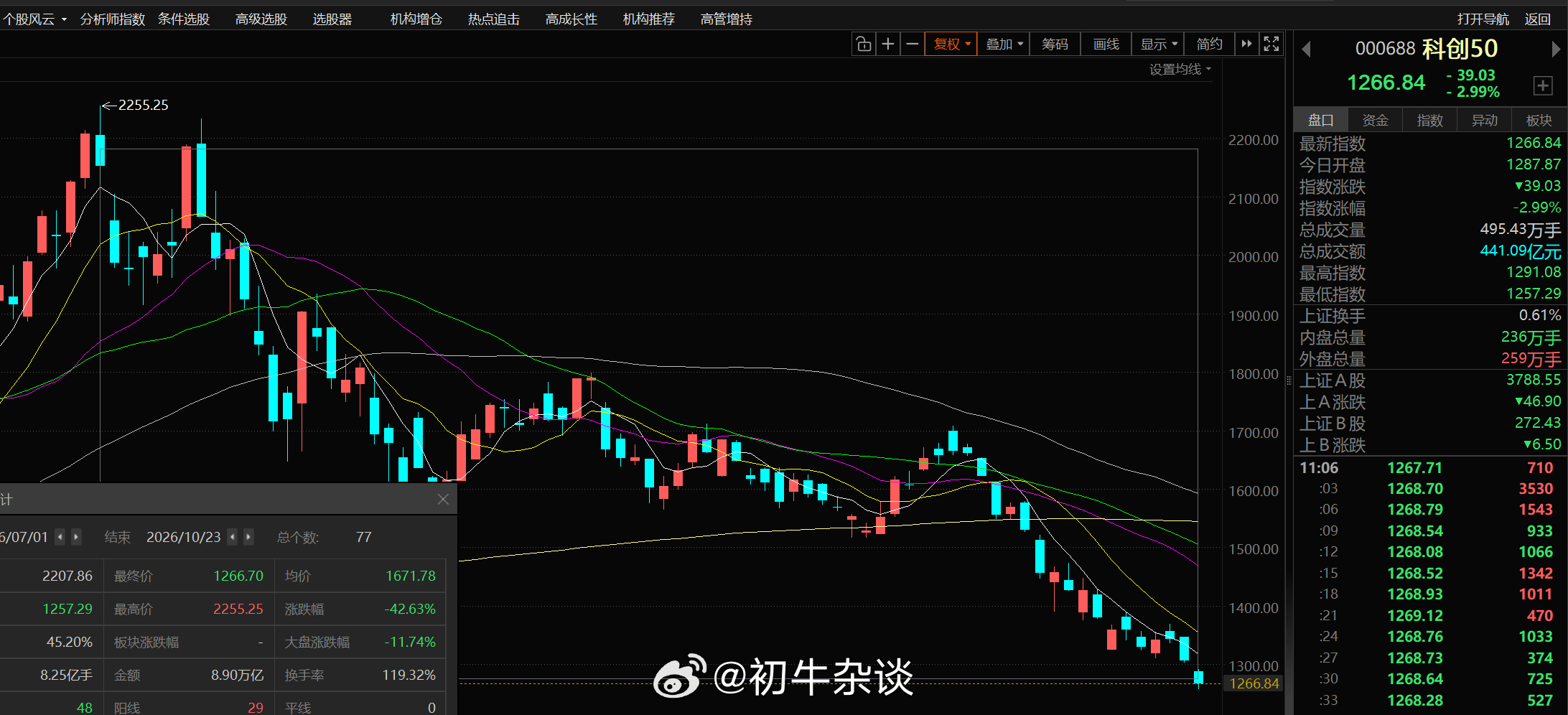Open 高管增持 menu item
The height and width of the screenshot is (715, 1568).
pos(727,19)
